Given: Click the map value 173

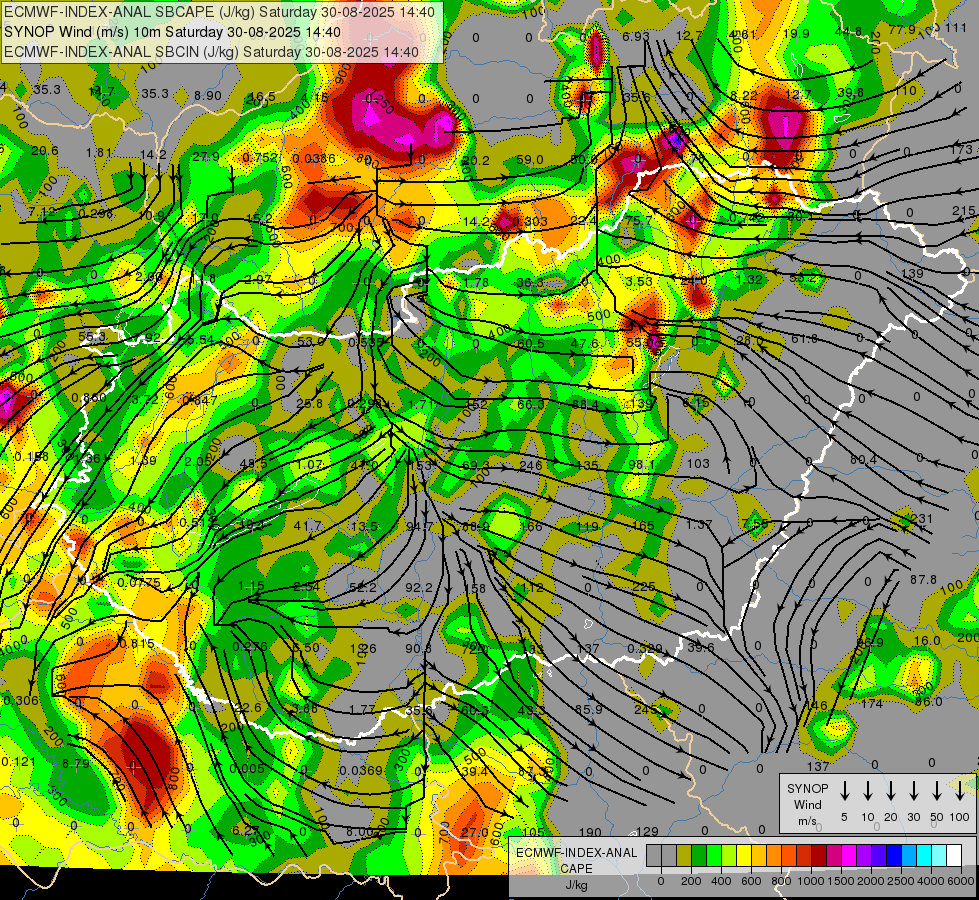Looking at the screenshot, I should pos(962,149).
